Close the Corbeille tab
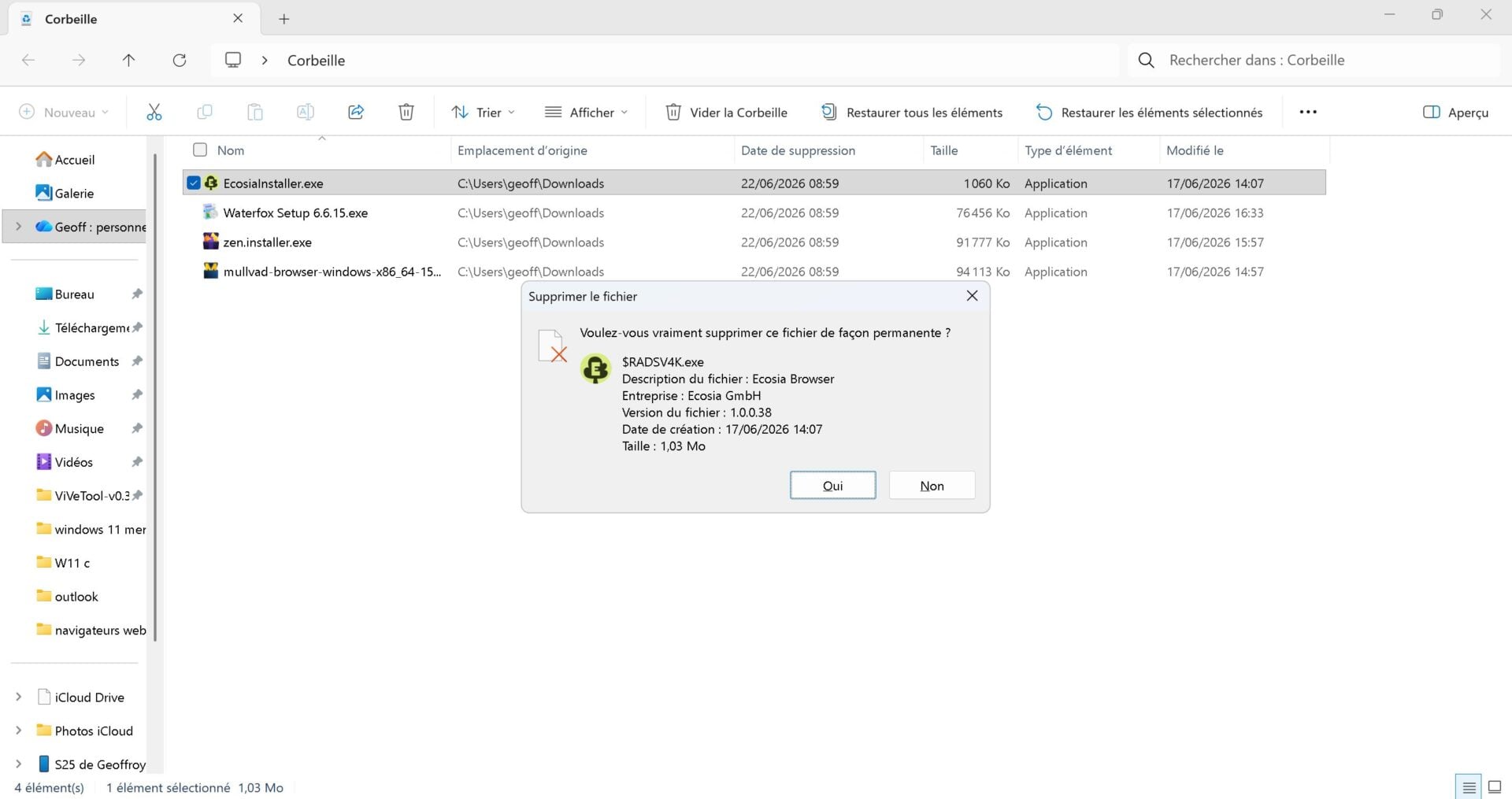The width and height of the screenshot is (1512, 799). [238, 18]
